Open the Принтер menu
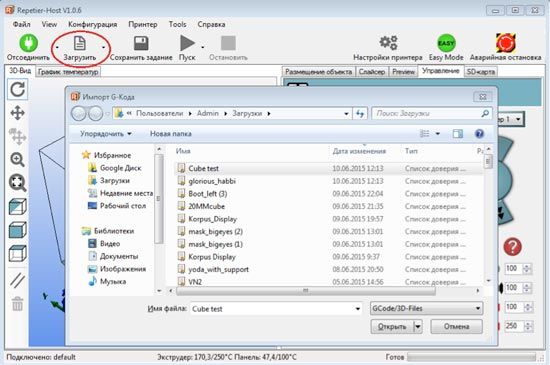Image resolution: width=550 pixels, height=365 pixels. (143, 24)
